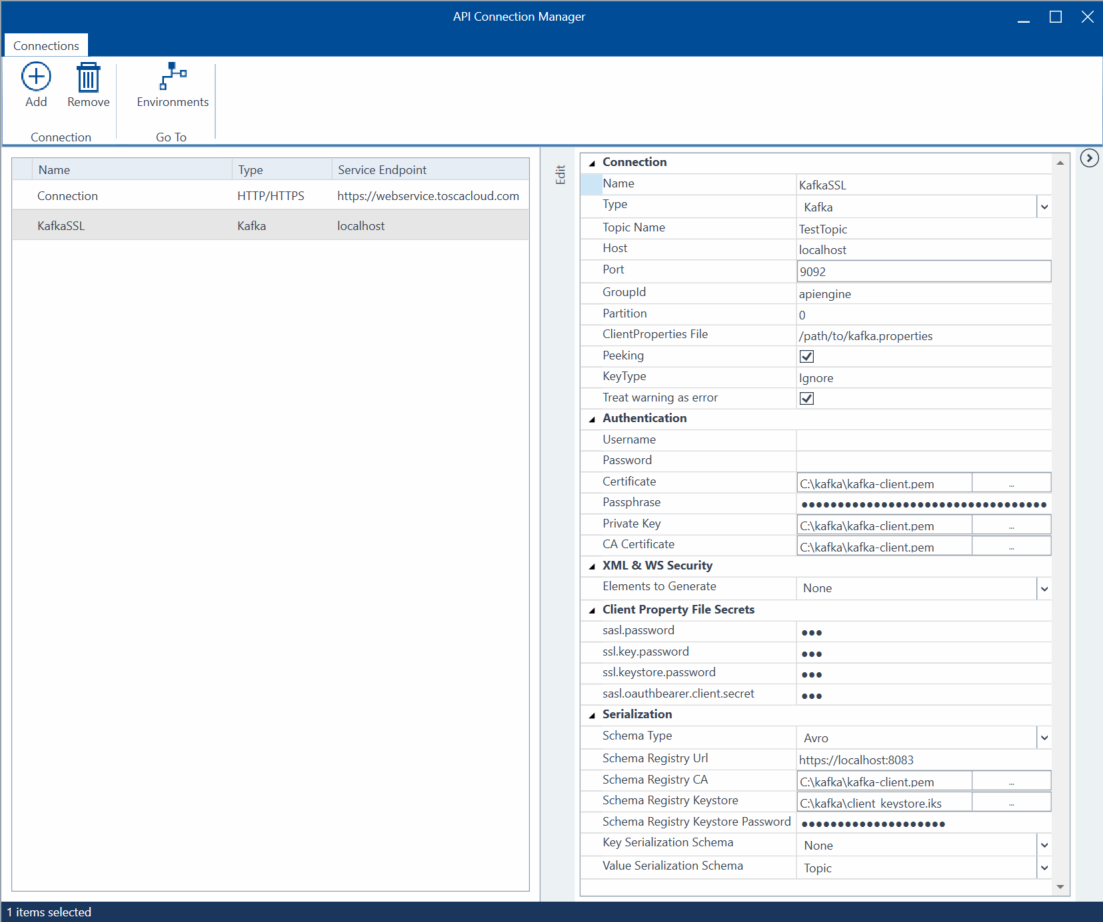The image size is (1103, 922).
Task: Browse for the CA Certificate file
Action: [1011, 547]
